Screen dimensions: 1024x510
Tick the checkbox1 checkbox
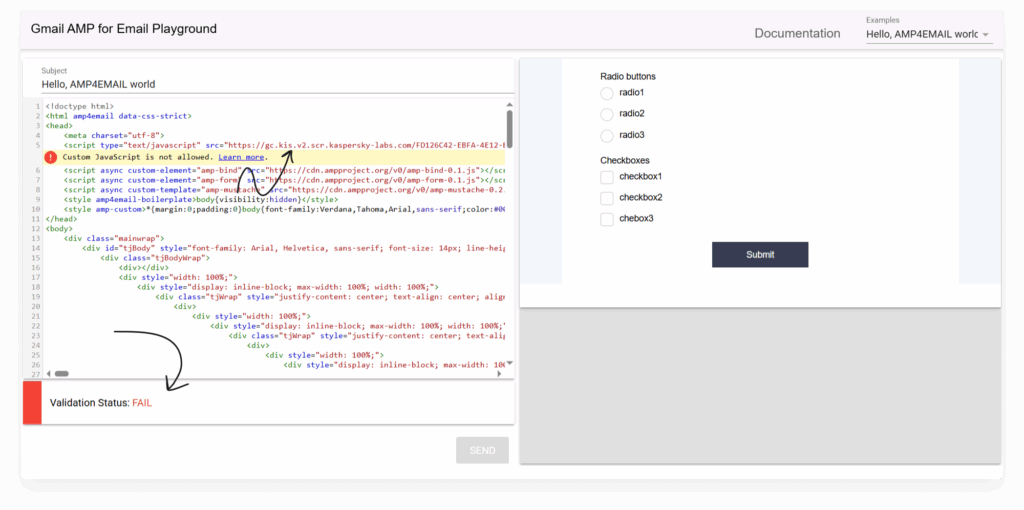point(606,177)
